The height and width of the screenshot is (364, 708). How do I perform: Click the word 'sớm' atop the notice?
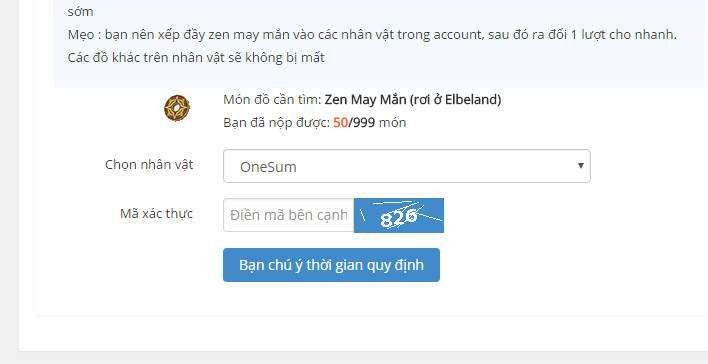(80, 12)
